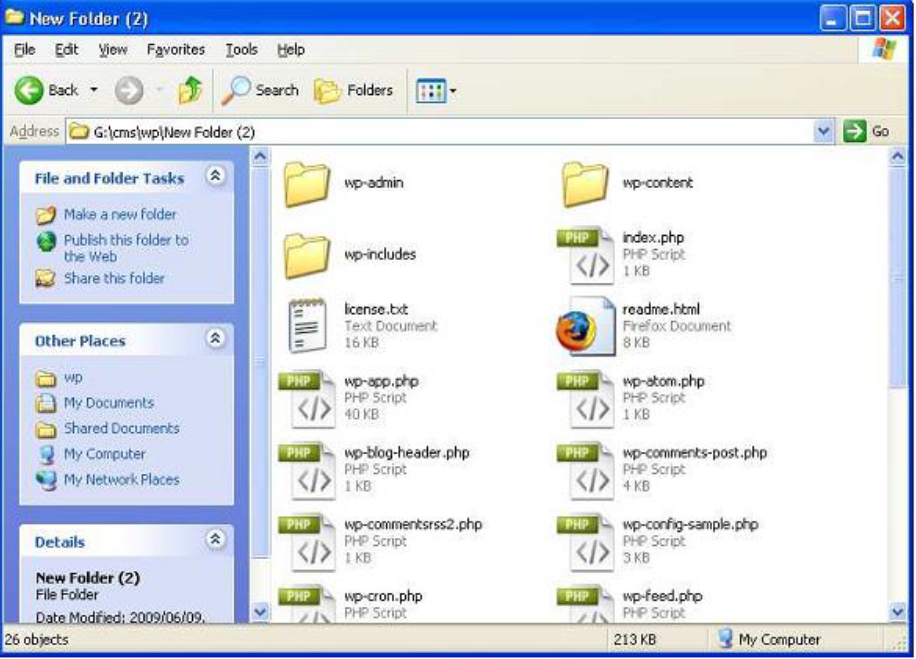Select the wp-config-sample.php file icon

(x=585, y=543)
